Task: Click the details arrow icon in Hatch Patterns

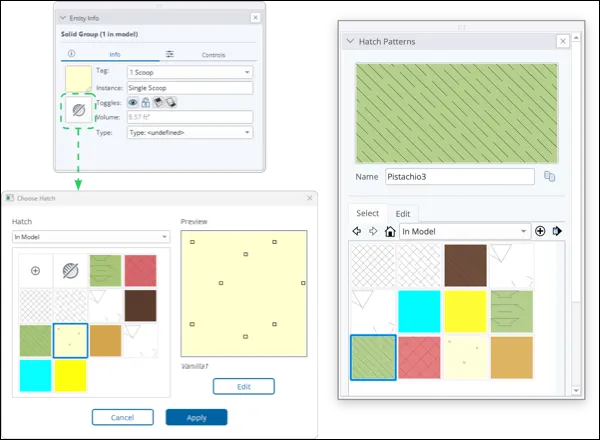Action: pos(557,231)
